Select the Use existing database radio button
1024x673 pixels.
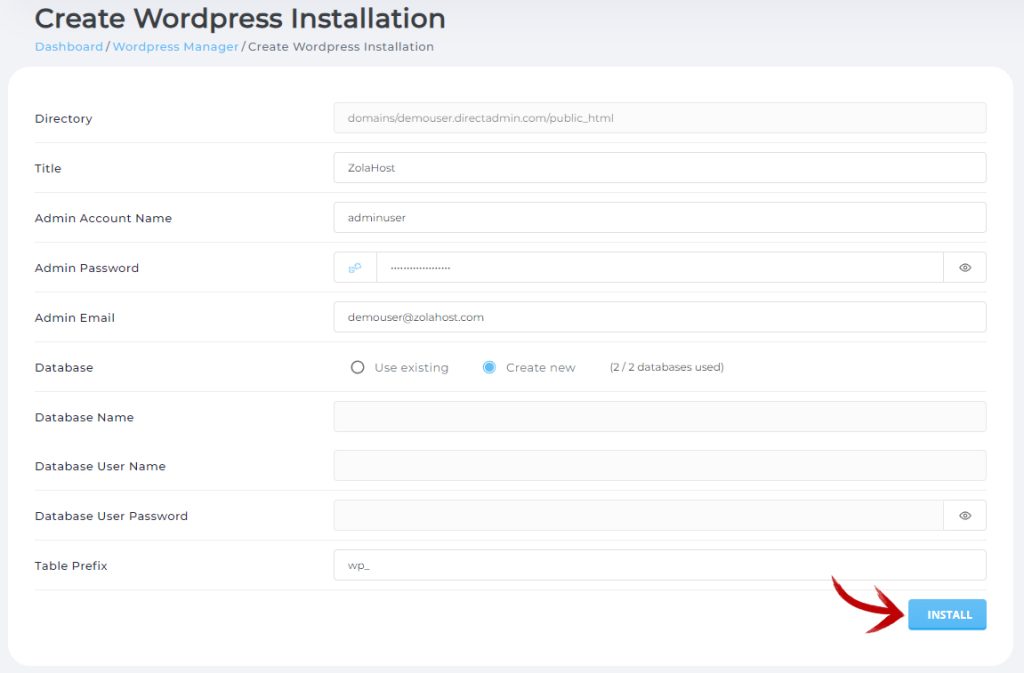tap(357, 367)
